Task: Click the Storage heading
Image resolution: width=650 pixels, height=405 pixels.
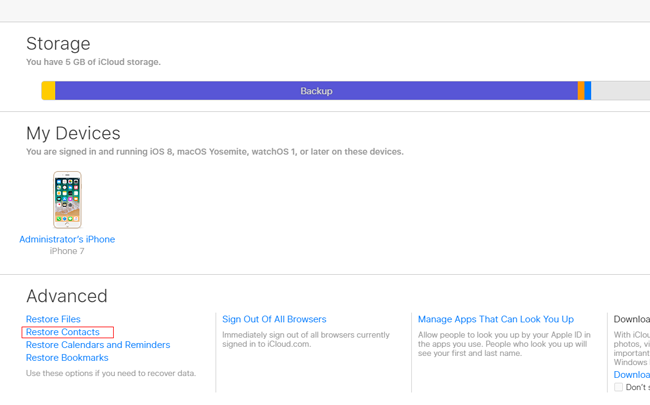Action: 58,44
